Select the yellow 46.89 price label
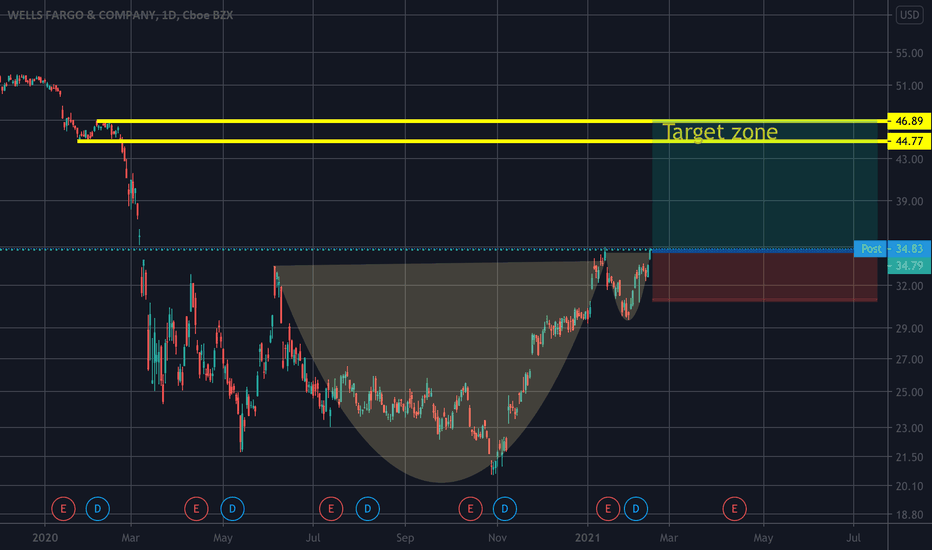 point(909,121)
